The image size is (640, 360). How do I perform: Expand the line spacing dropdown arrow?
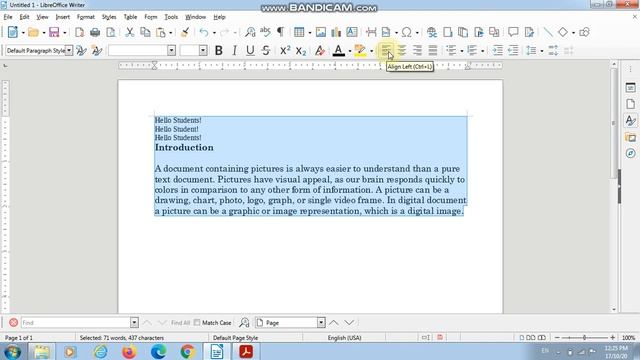[x=542, y=51]
